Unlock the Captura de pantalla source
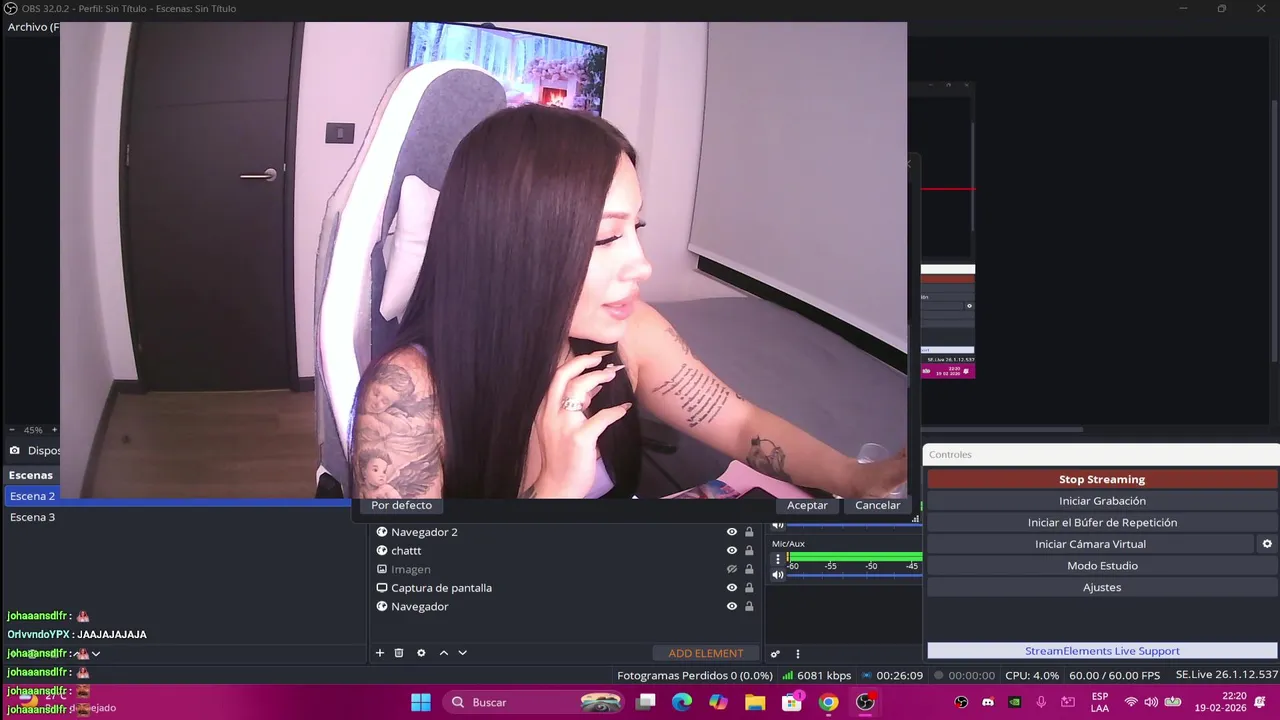The width and height of the screenshot is (1280, 720). click(749, 588)
